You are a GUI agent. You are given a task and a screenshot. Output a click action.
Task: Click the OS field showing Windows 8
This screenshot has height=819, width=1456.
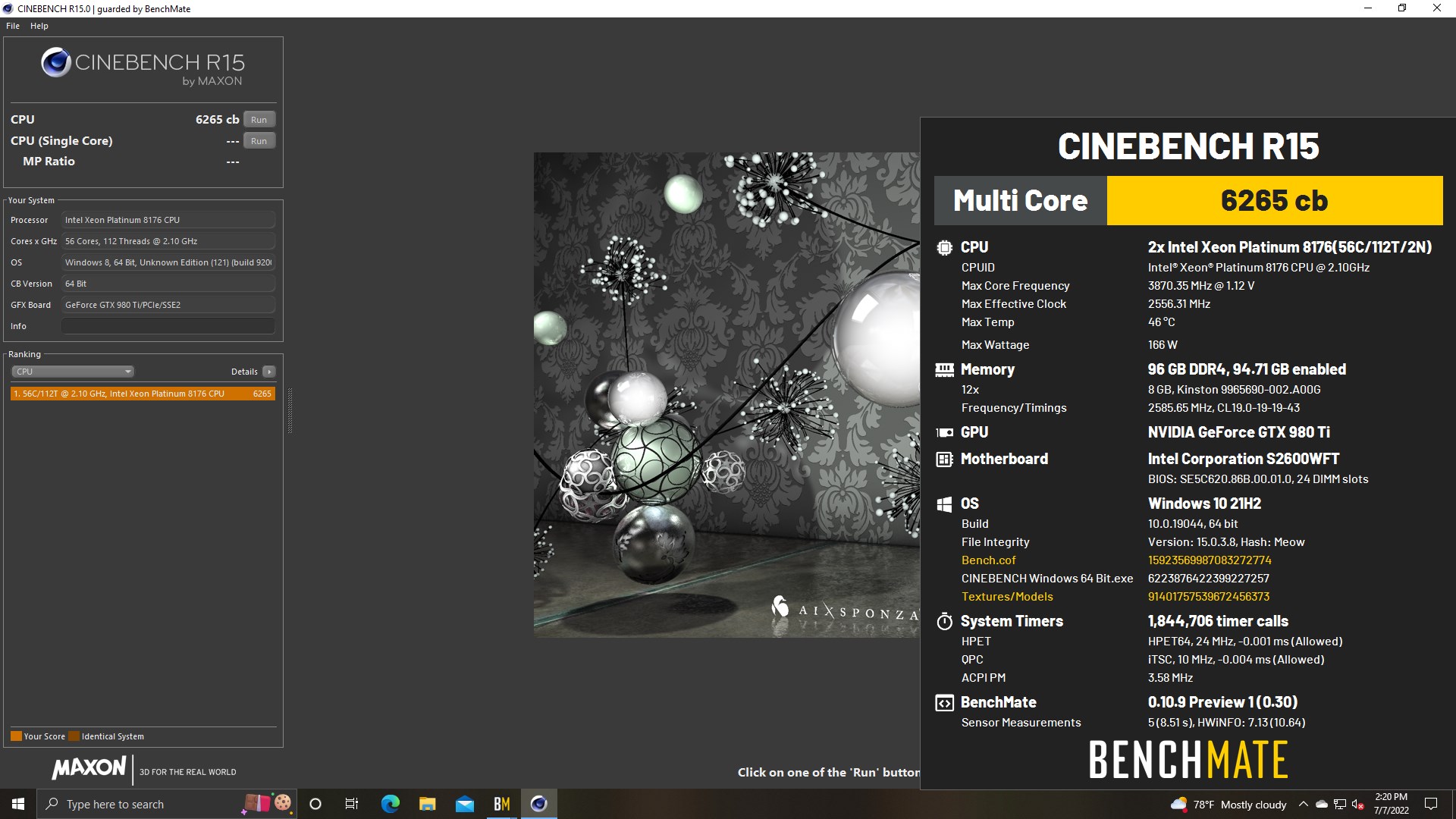[168, 262]
